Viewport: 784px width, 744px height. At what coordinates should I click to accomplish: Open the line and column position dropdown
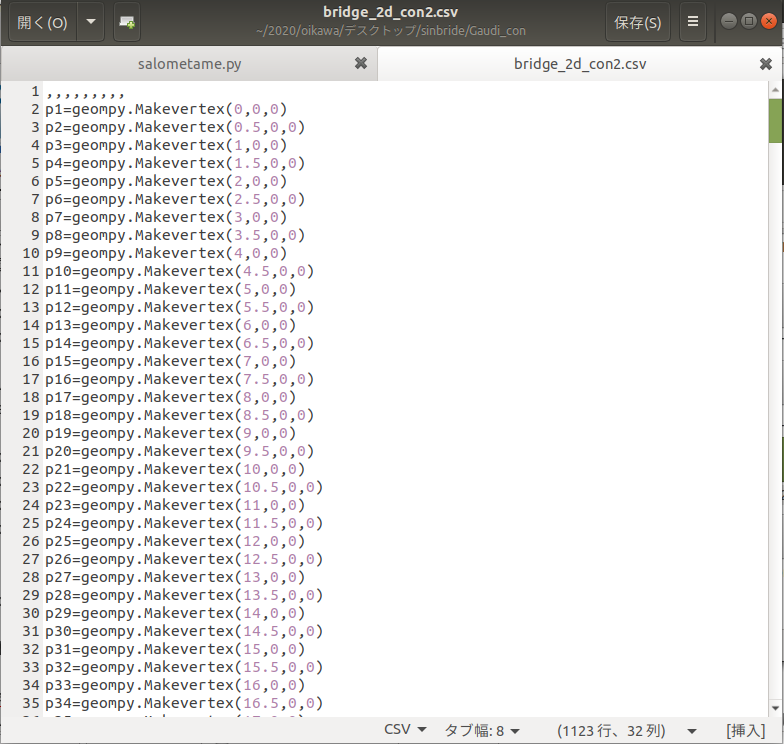coord(627,731)
